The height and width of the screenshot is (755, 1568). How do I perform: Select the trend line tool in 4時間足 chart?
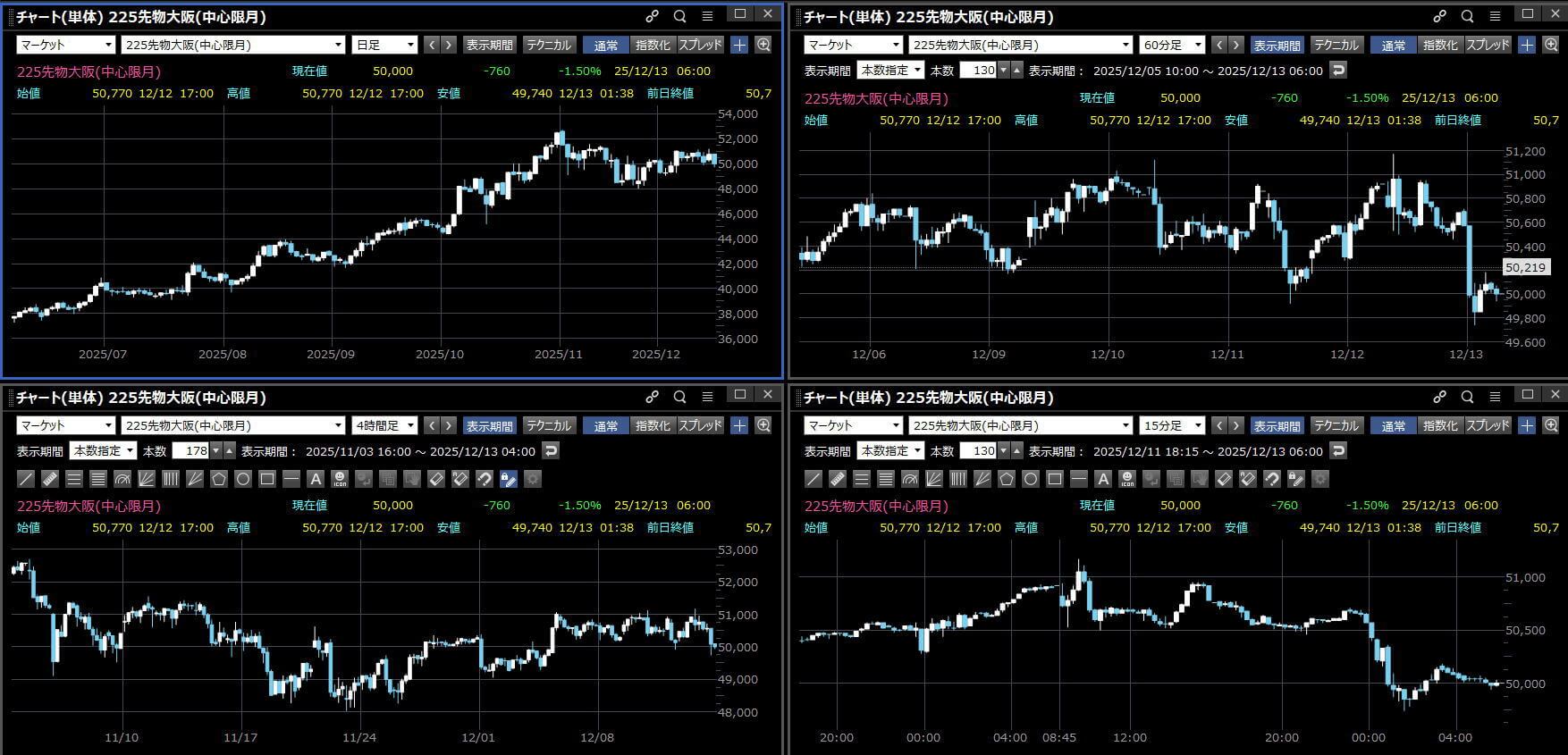tap(26, 479)
